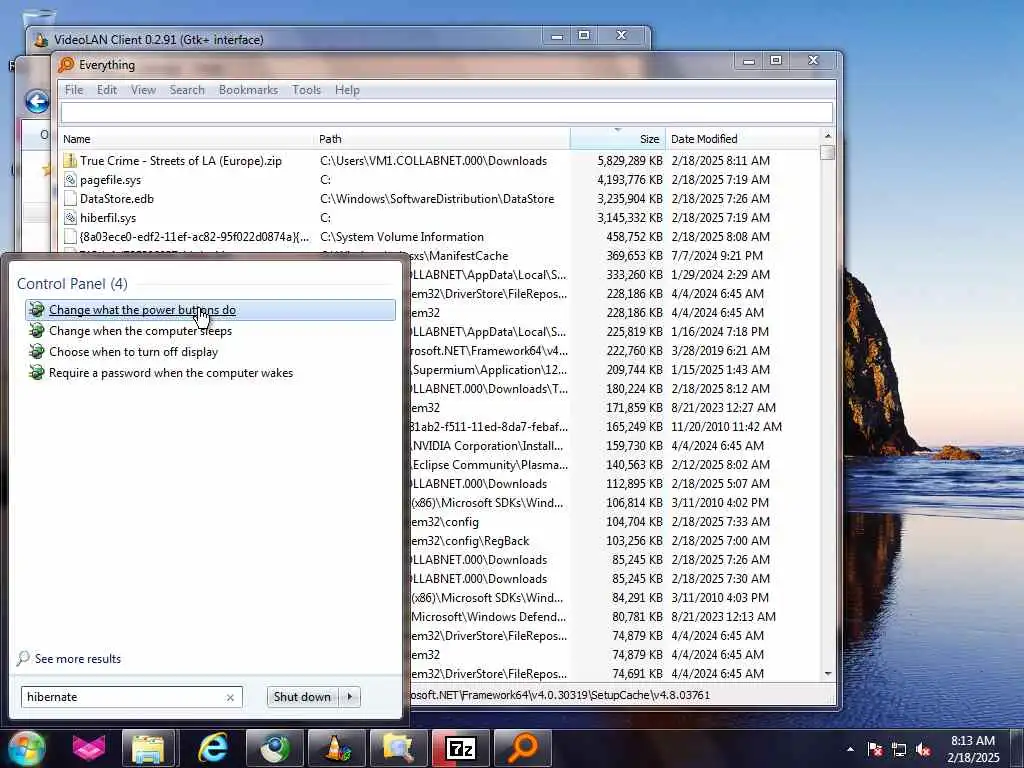The width and height of the screenshot is (1024, 768).
Task: Click the pagefile.sys file icon
Action: pyautogui.click(x=70, y=180)
